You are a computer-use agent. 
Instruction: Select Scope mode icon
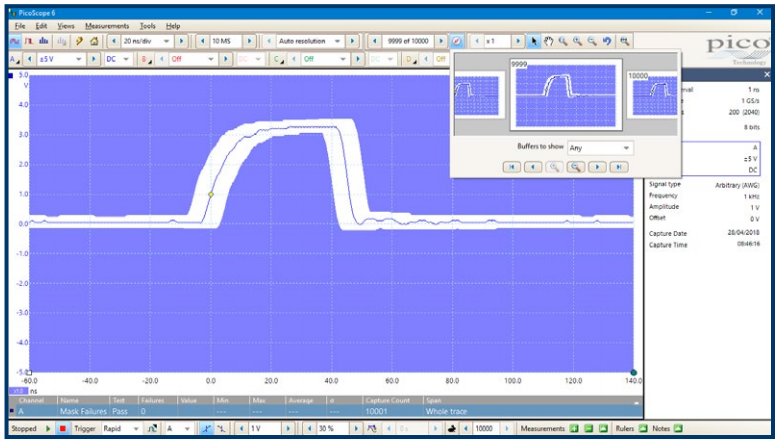pos(15,41)
